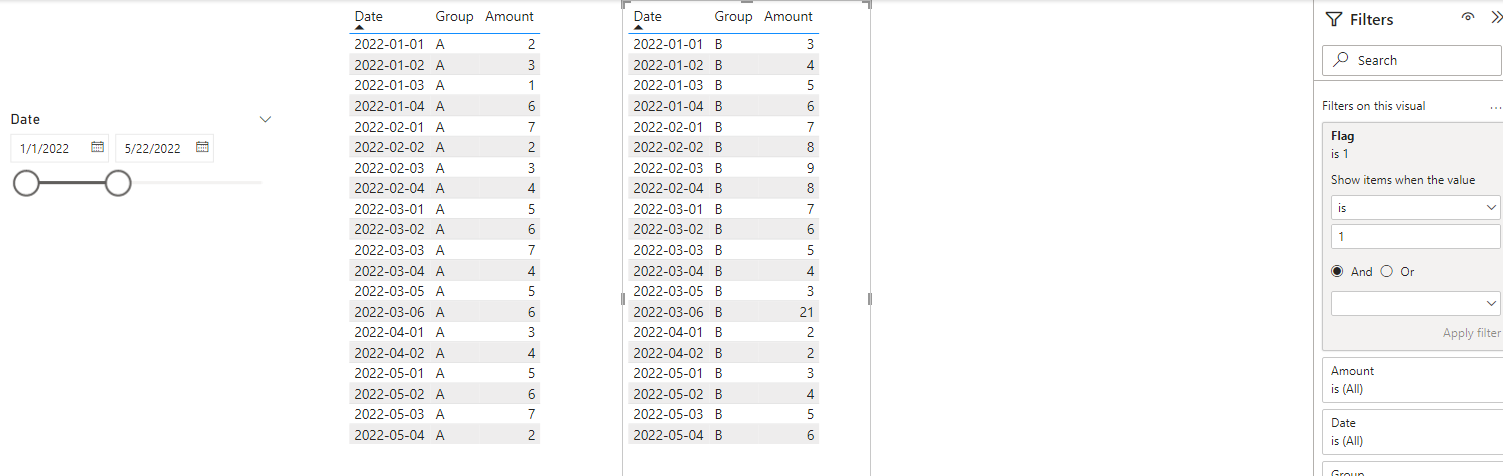Click Date column header in Group B table
The width and height of the screenshot is (1503, 476).
tap(647, 16)
